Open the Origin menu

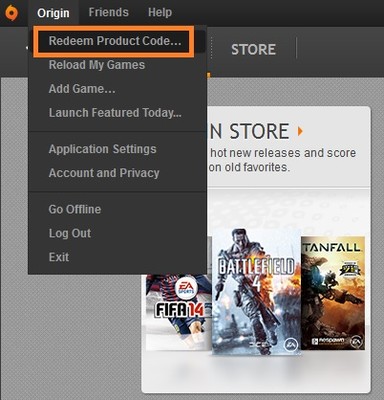pos(53,13)
